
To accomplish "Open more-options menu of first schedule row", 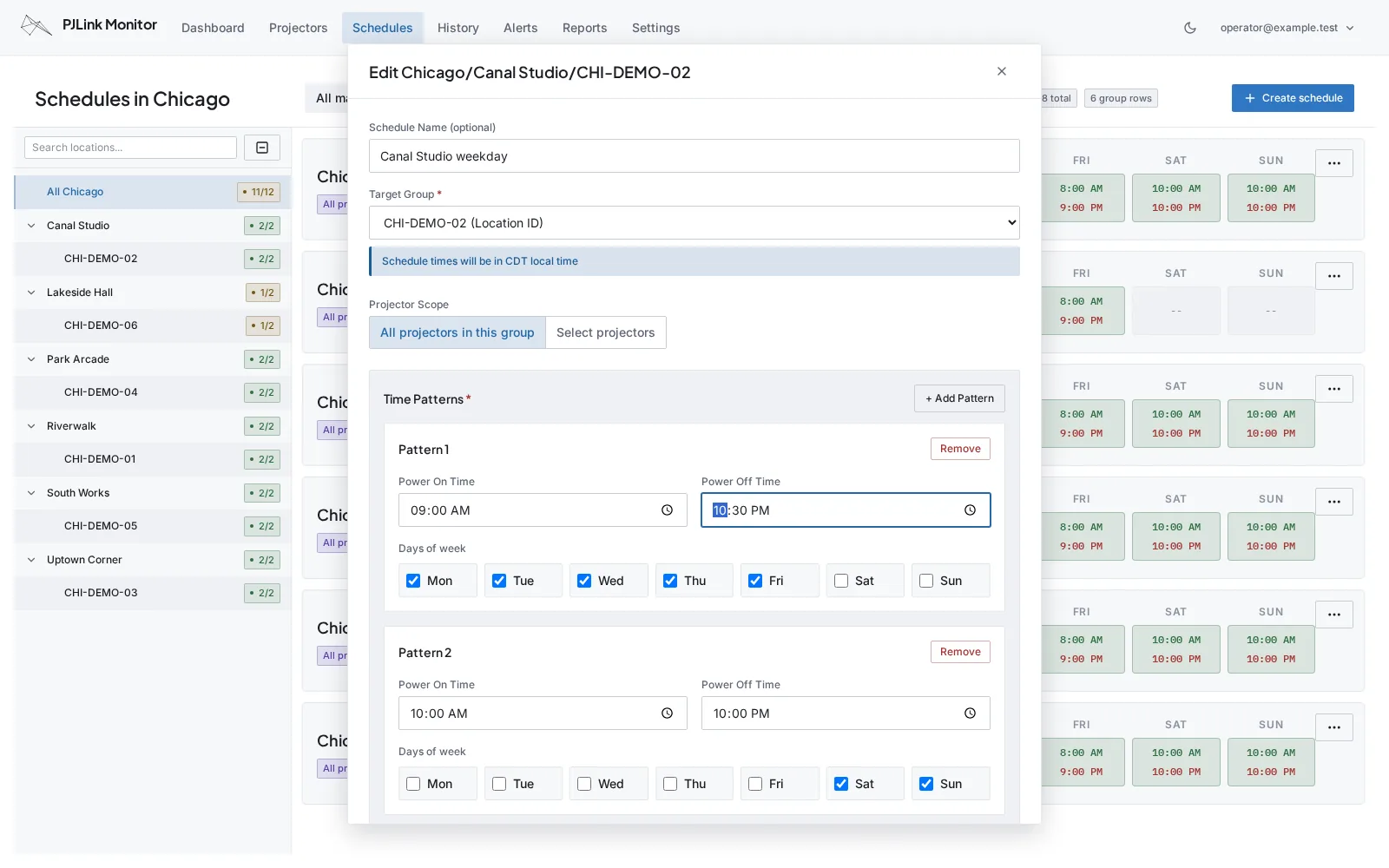I will tap(1334, 163).
